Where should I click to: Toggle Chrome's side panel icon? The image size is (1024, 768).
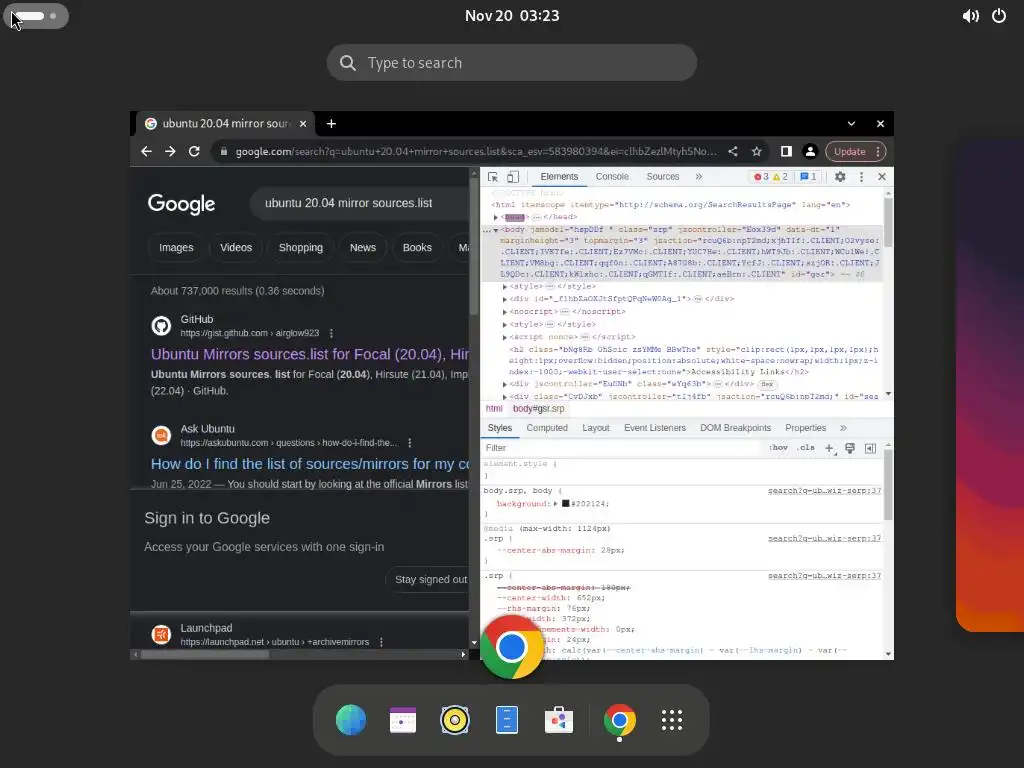click(786, 152)
